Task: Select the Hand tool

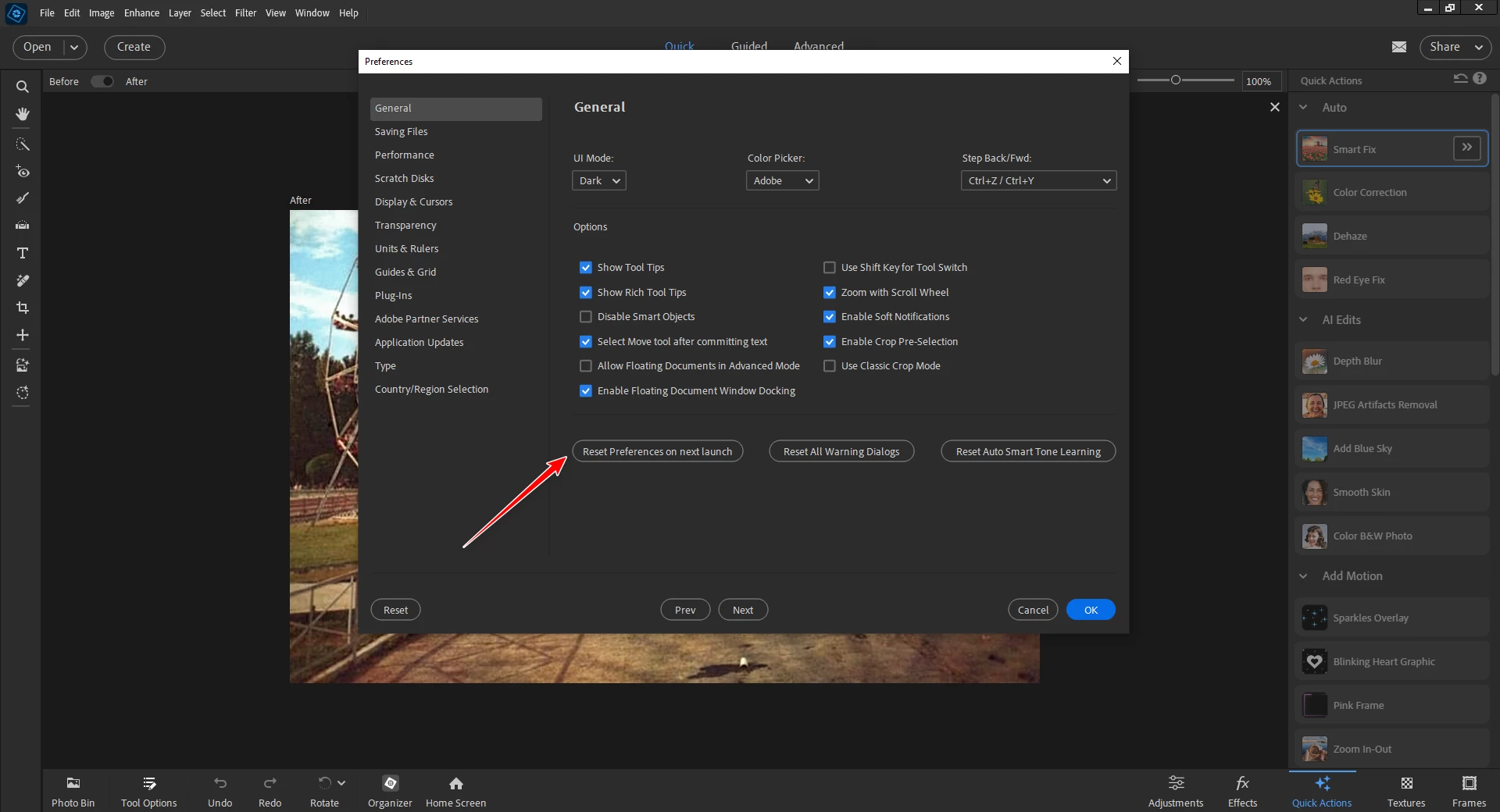Action: 22,114
